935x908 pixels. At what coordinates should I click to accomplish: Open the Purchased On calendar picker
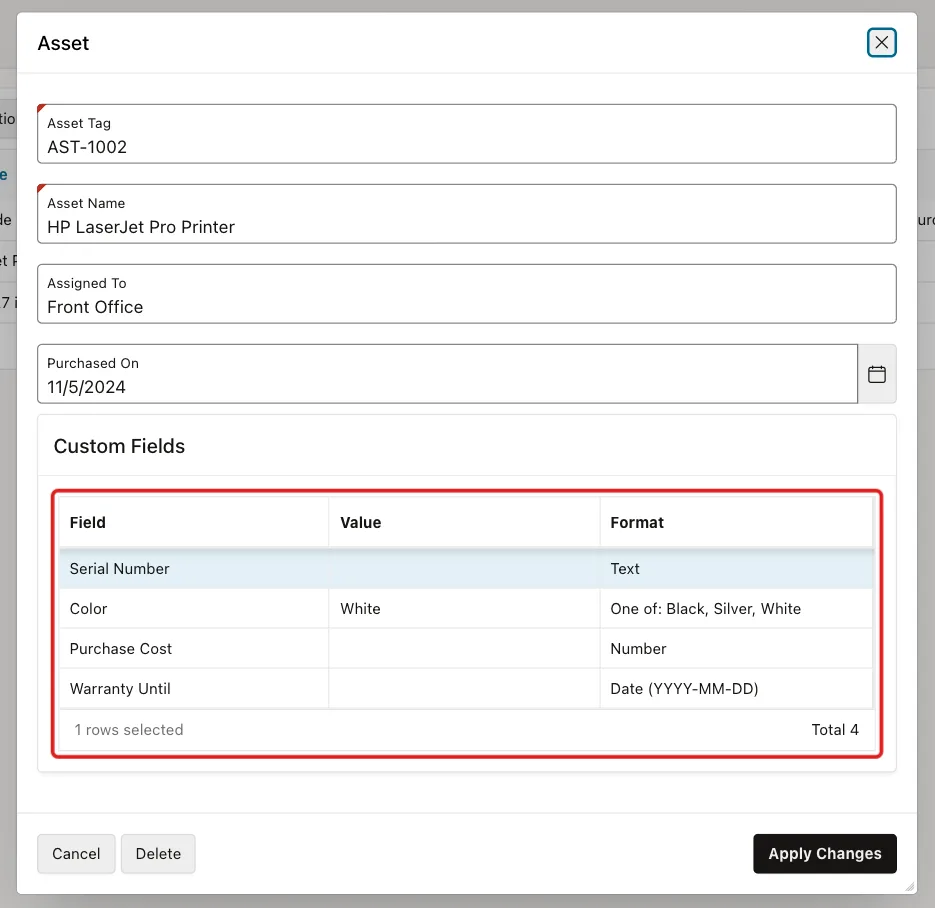[x=877, y=374]
